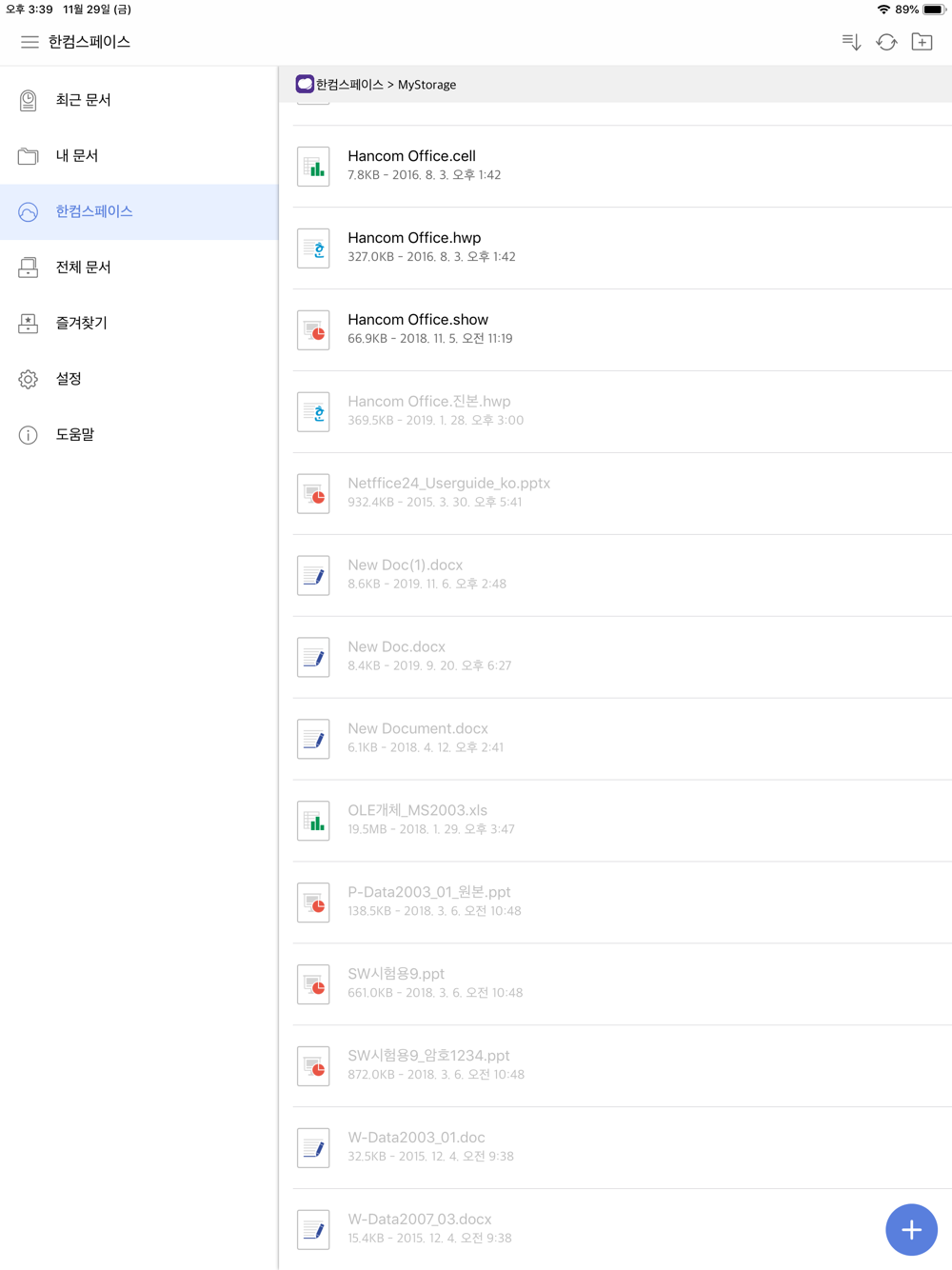The height and width of the screenshot is (1270, 952).
Task: Open 설정 settings in the sidebar
Action: [139, 379]
